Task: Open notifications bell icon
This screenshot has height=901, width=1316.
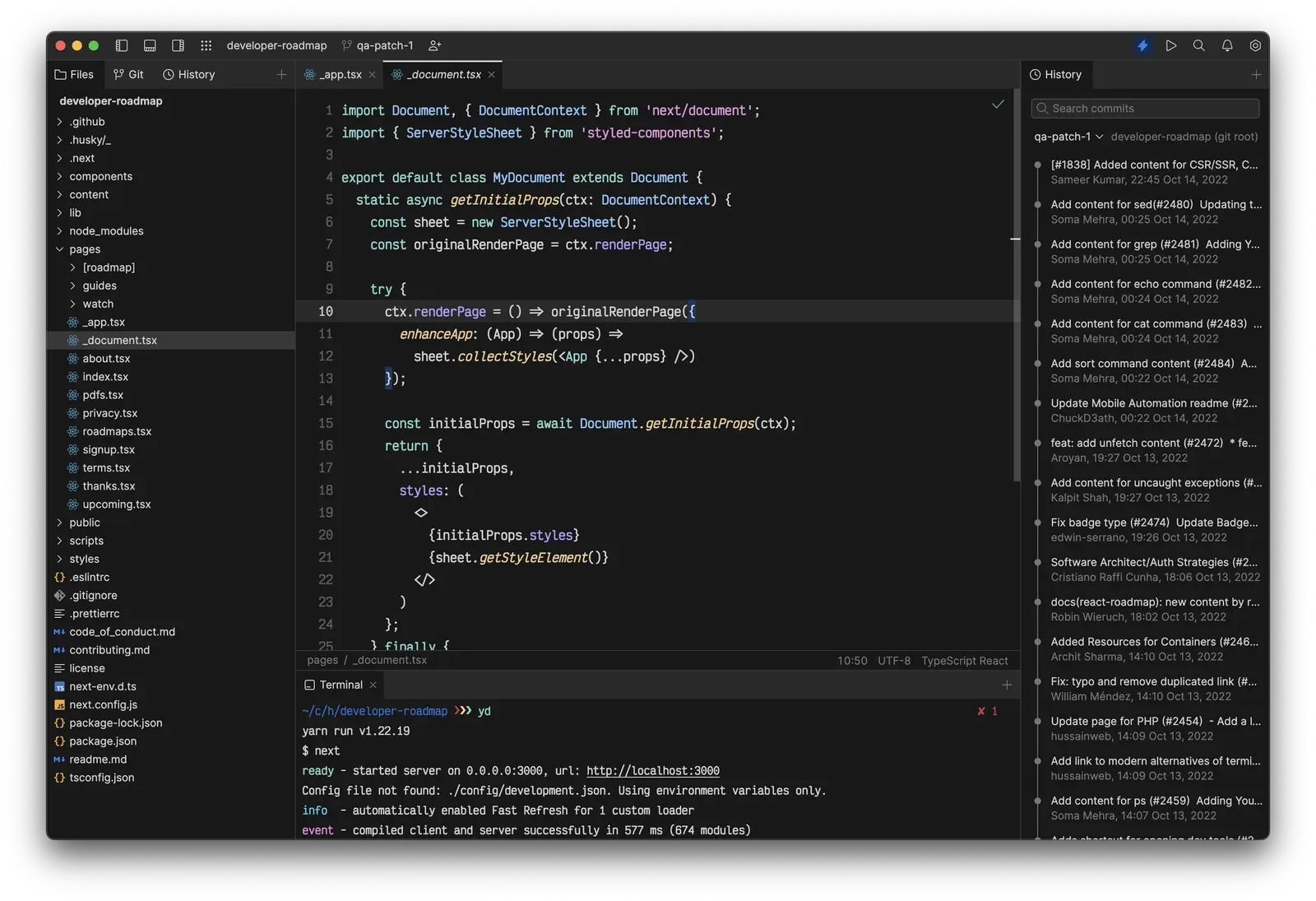Action: click(1227, 45)
